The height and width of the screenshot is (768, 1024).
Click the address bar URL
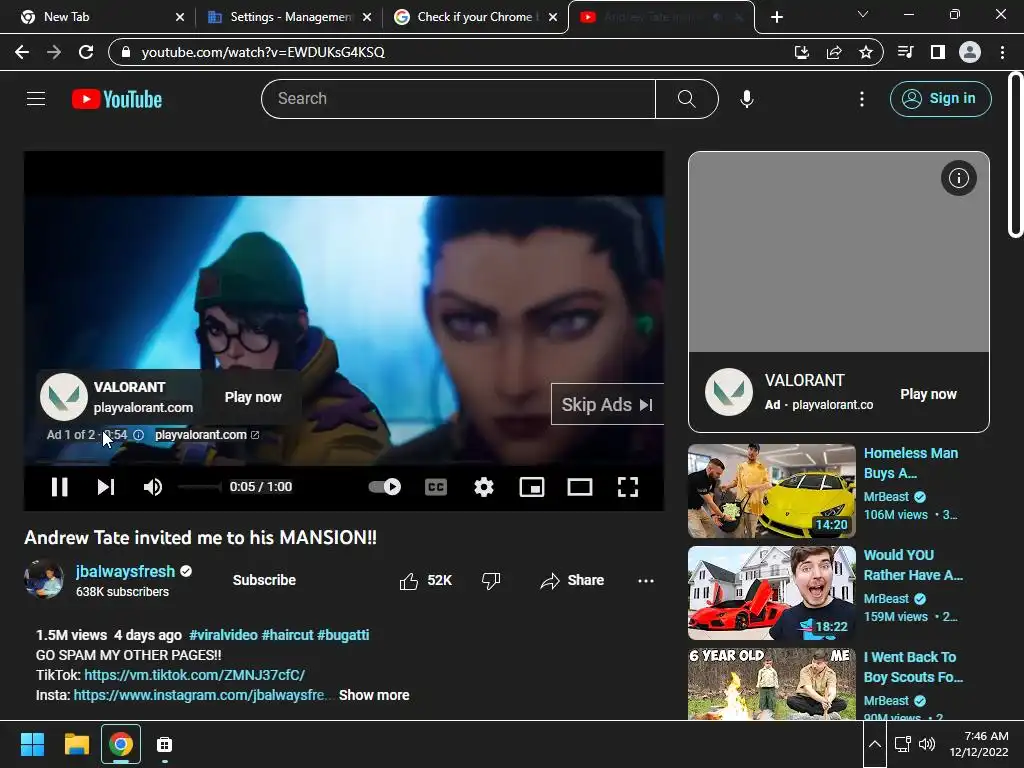pyautogui.click(x=263, y=52)
